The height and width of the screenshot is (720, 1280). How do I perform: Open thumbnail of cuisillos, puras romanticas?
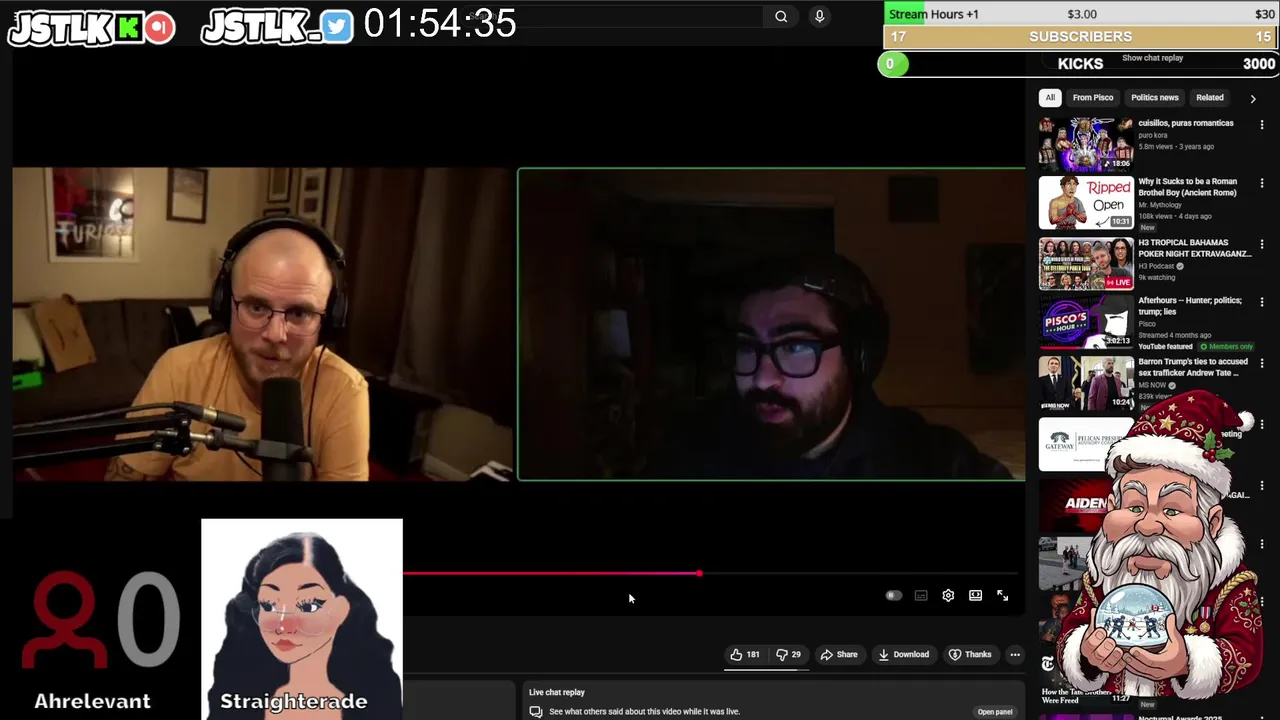click(x=1086, y=144)
